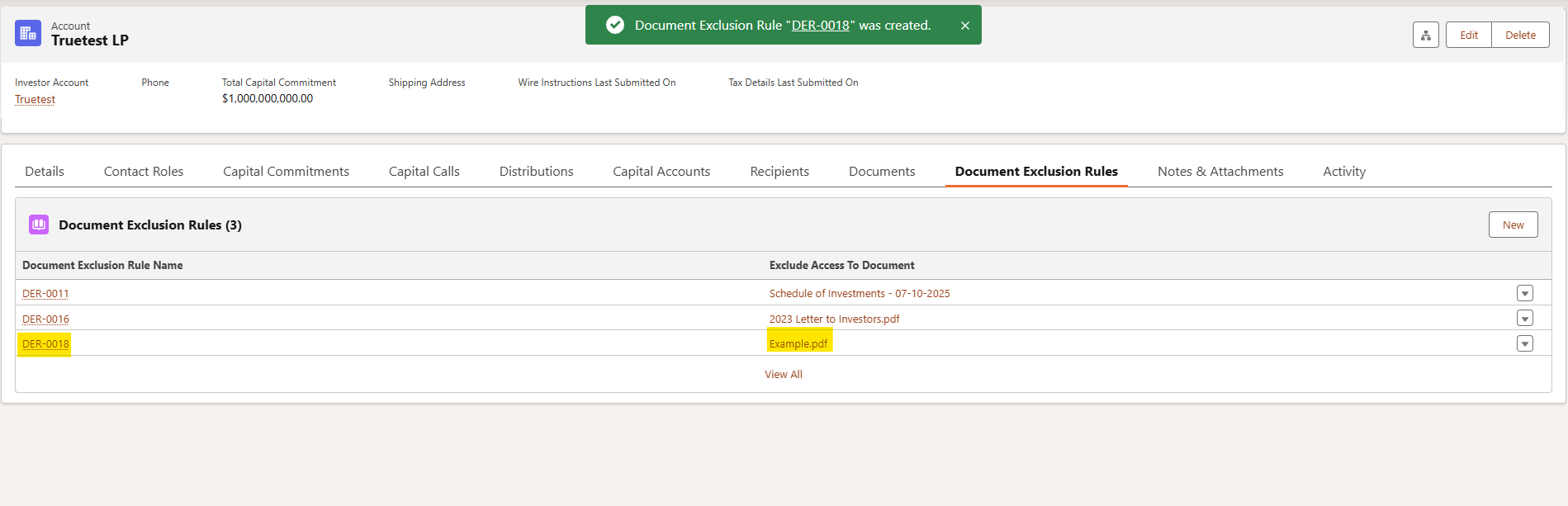Open Schedule of Investments - 07-10-2025 document
1568x506 pixels.
pos(860,293)
